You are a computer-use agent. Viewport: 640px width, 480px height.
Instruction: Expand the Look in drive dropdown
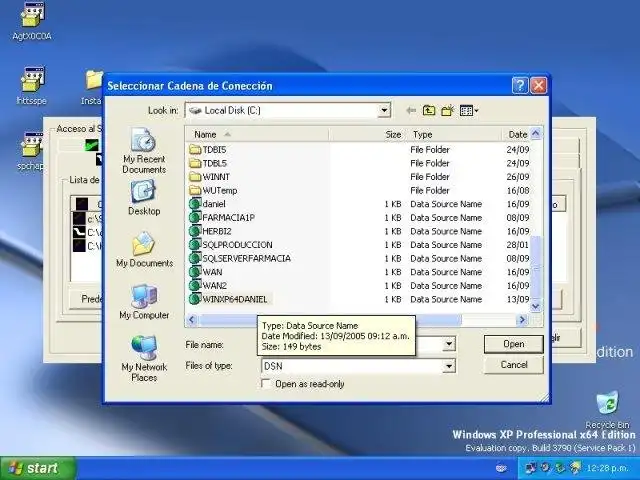point(384,110)
